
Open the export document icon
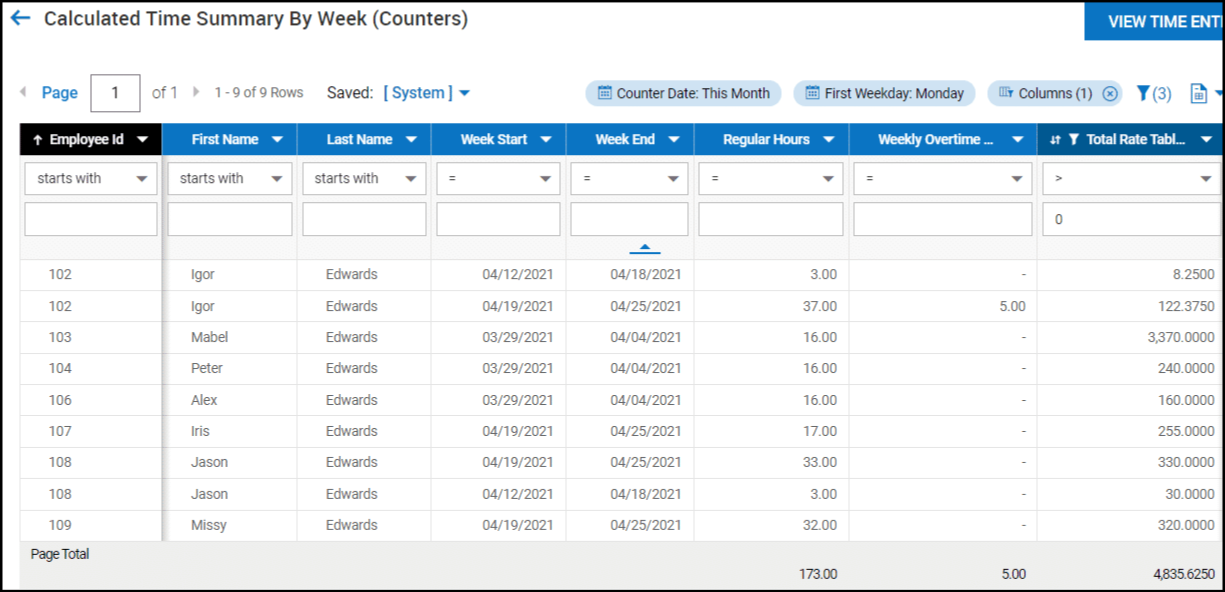[1199, 93]
